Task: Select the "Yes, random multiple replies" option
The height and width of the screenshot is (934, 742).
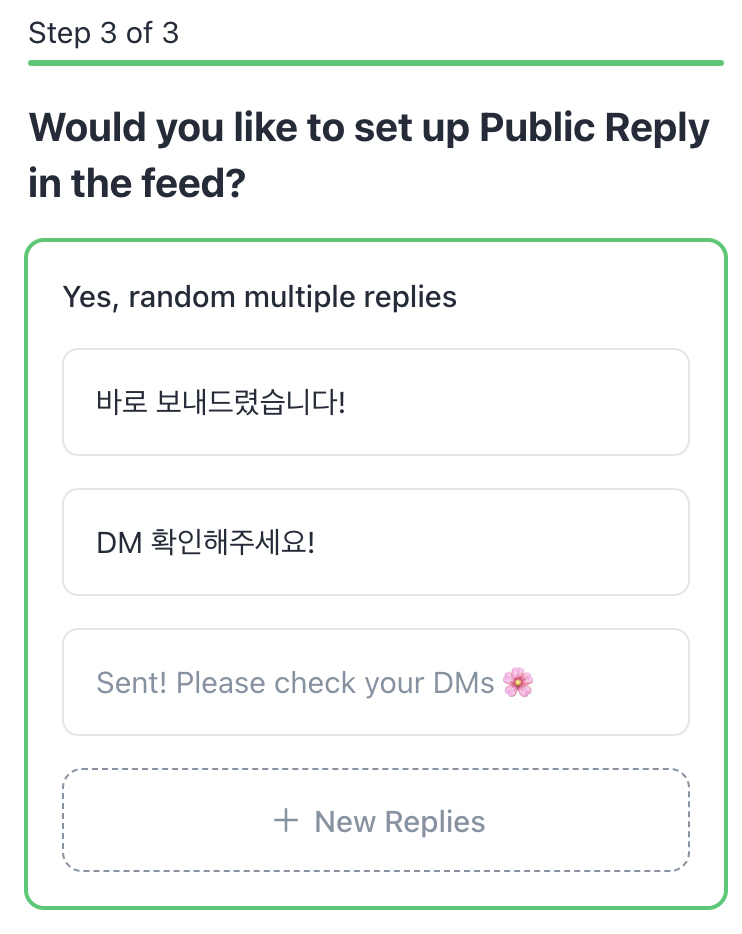Action: (259, 297)
